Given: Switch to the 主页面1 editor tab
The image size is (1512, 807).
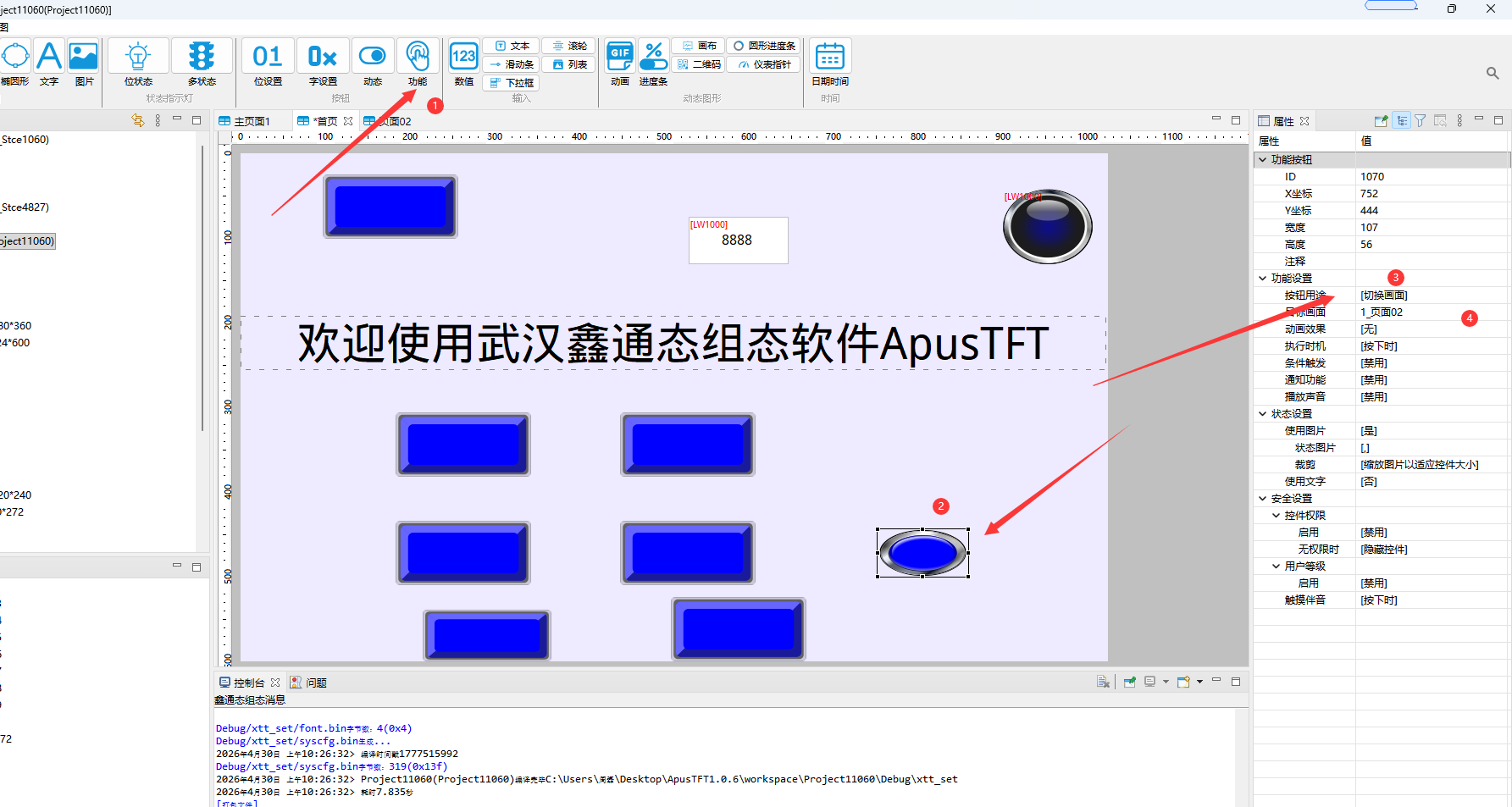Looking at the screenshot, I should pyautogui.click(x=244, y=121).
